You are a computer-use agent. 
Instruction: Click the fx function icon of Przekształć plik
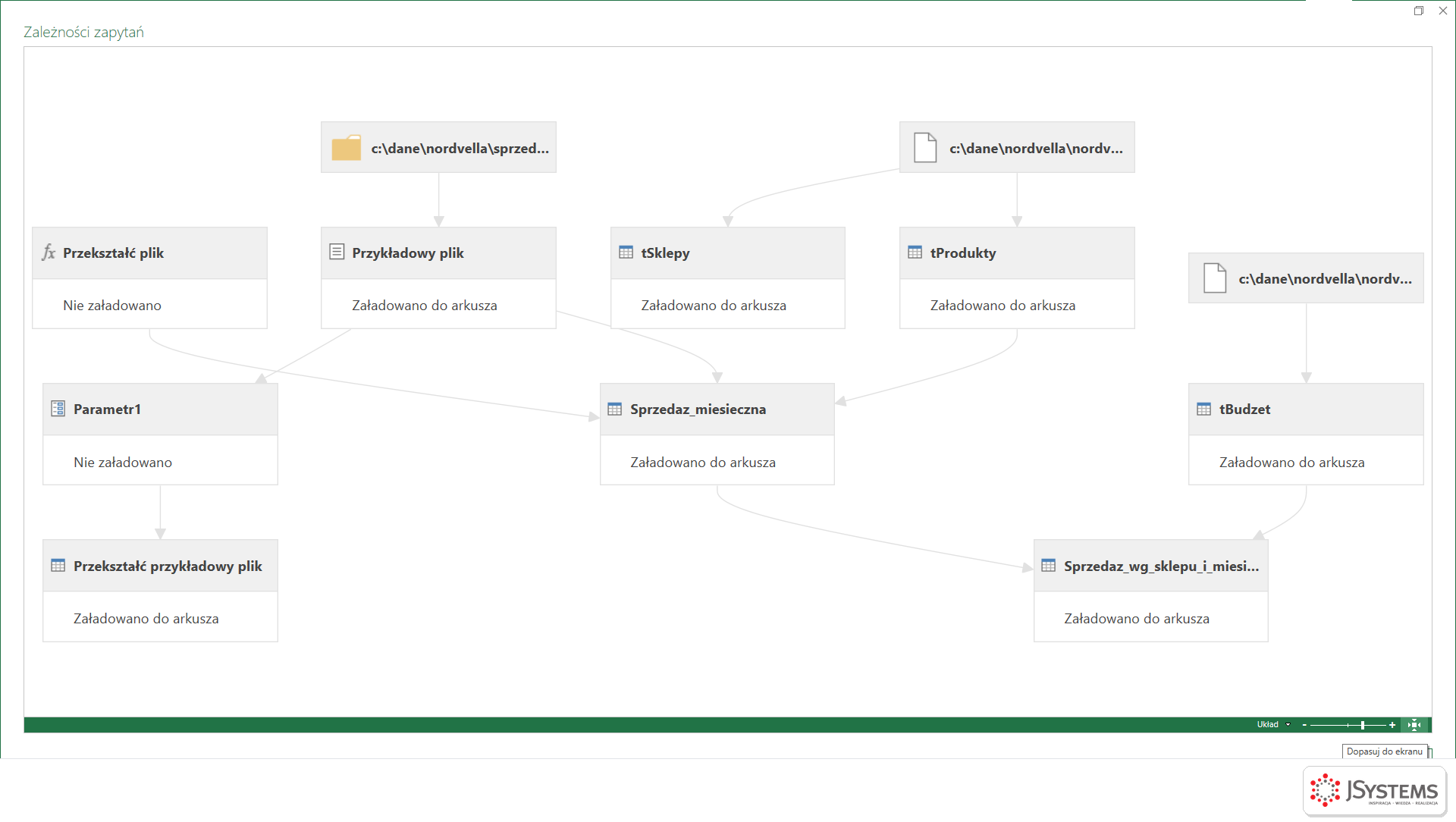point(49,253)
